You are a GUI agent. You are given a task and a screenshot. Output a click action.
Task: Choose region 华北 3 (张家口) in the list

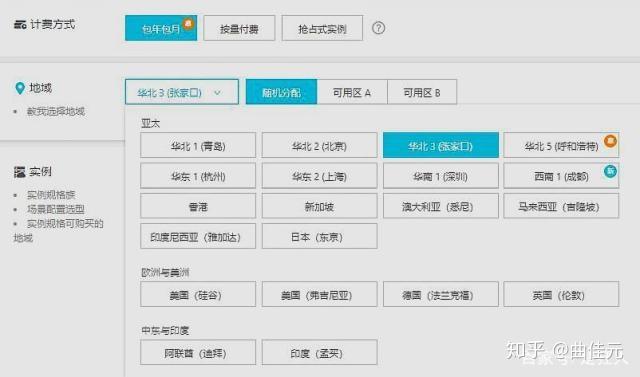click(440, 145)
